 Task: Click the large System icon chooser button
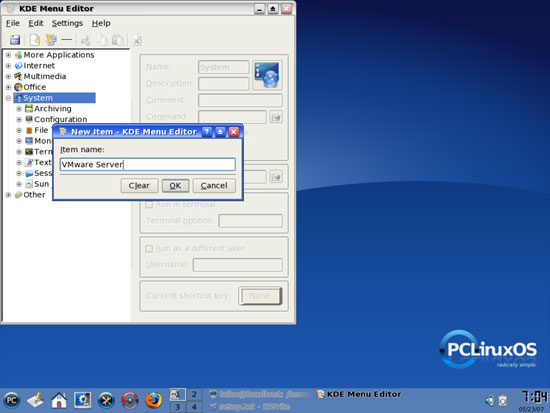[x=267, y=75]
